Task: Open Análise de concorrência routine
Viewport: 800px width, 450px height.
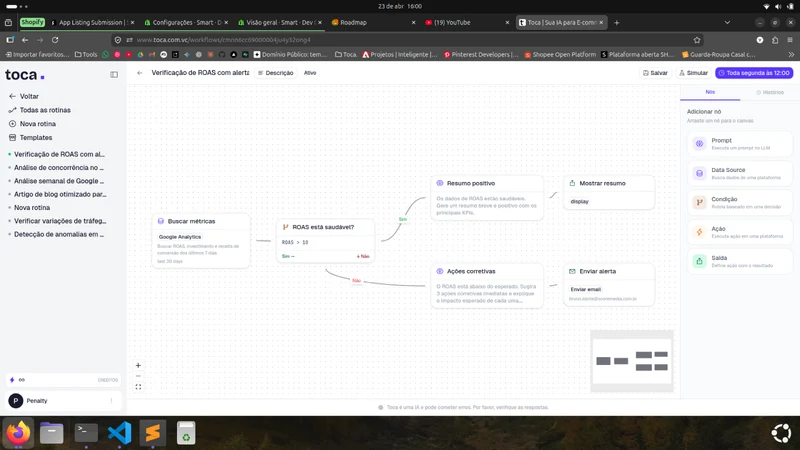Action: 59,168
